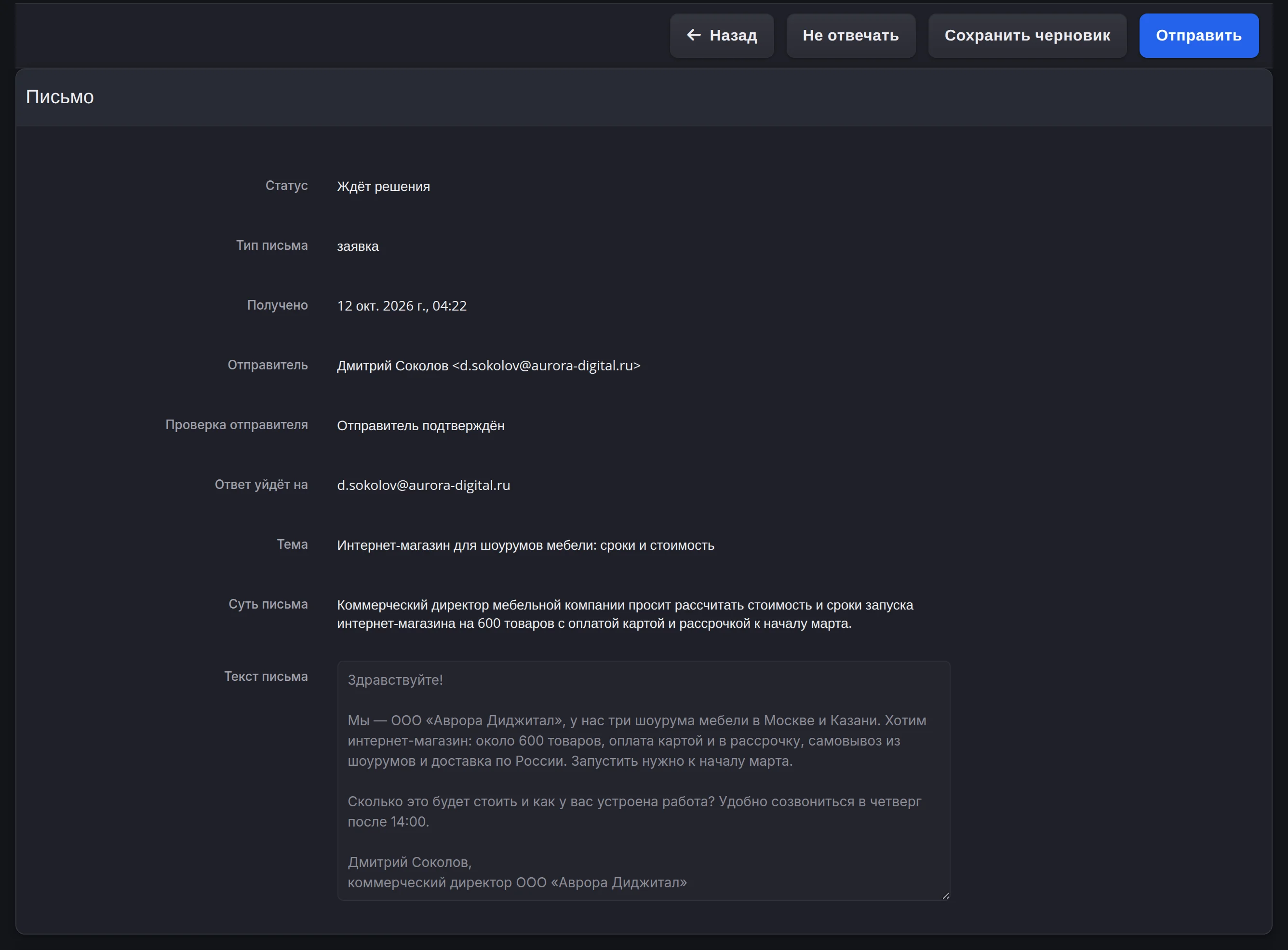
Task: Click sender Дмитрий Соколов address line
Action: point(488,366)
